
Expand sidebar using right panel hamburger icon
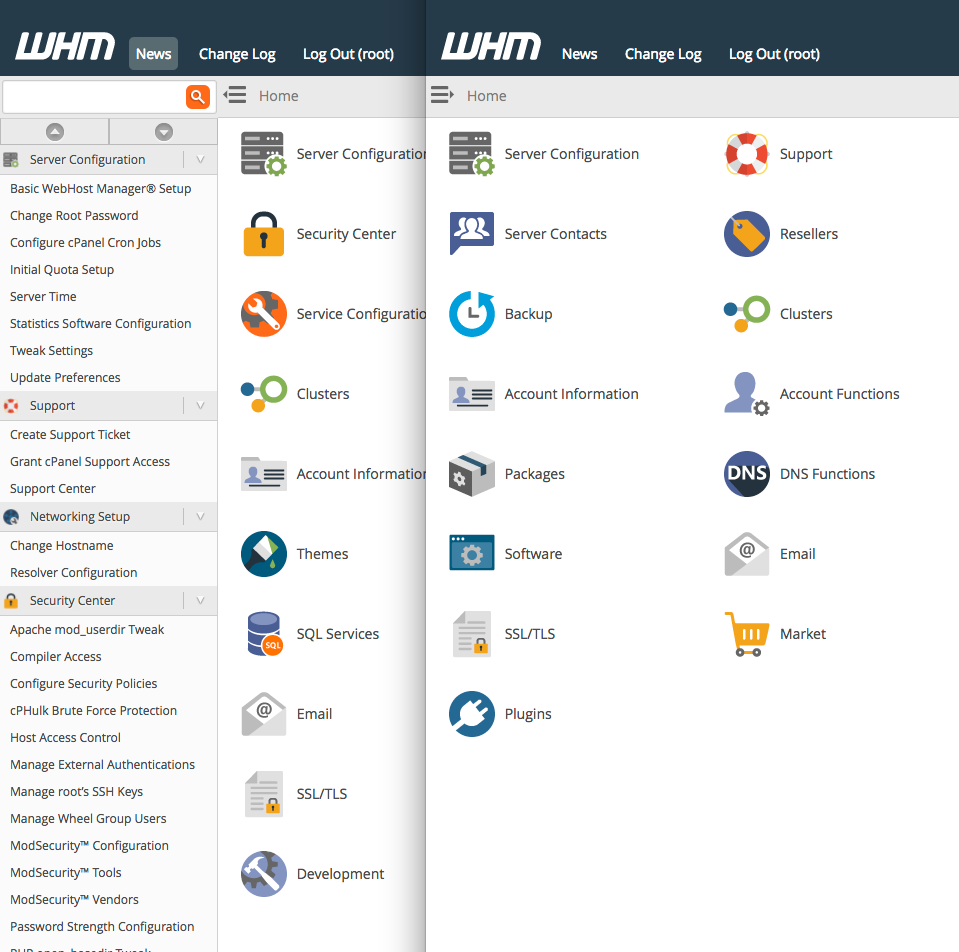[442, 95]
